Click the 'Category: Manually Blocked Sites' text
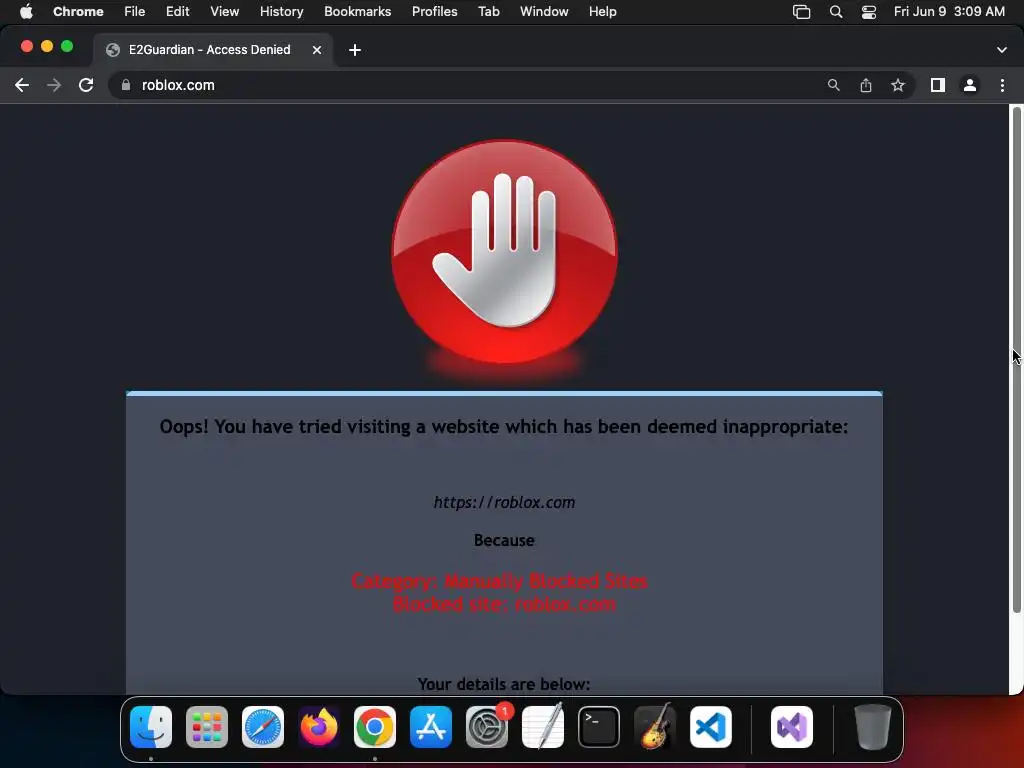1024x768 pixels. (x=500, y=581)
